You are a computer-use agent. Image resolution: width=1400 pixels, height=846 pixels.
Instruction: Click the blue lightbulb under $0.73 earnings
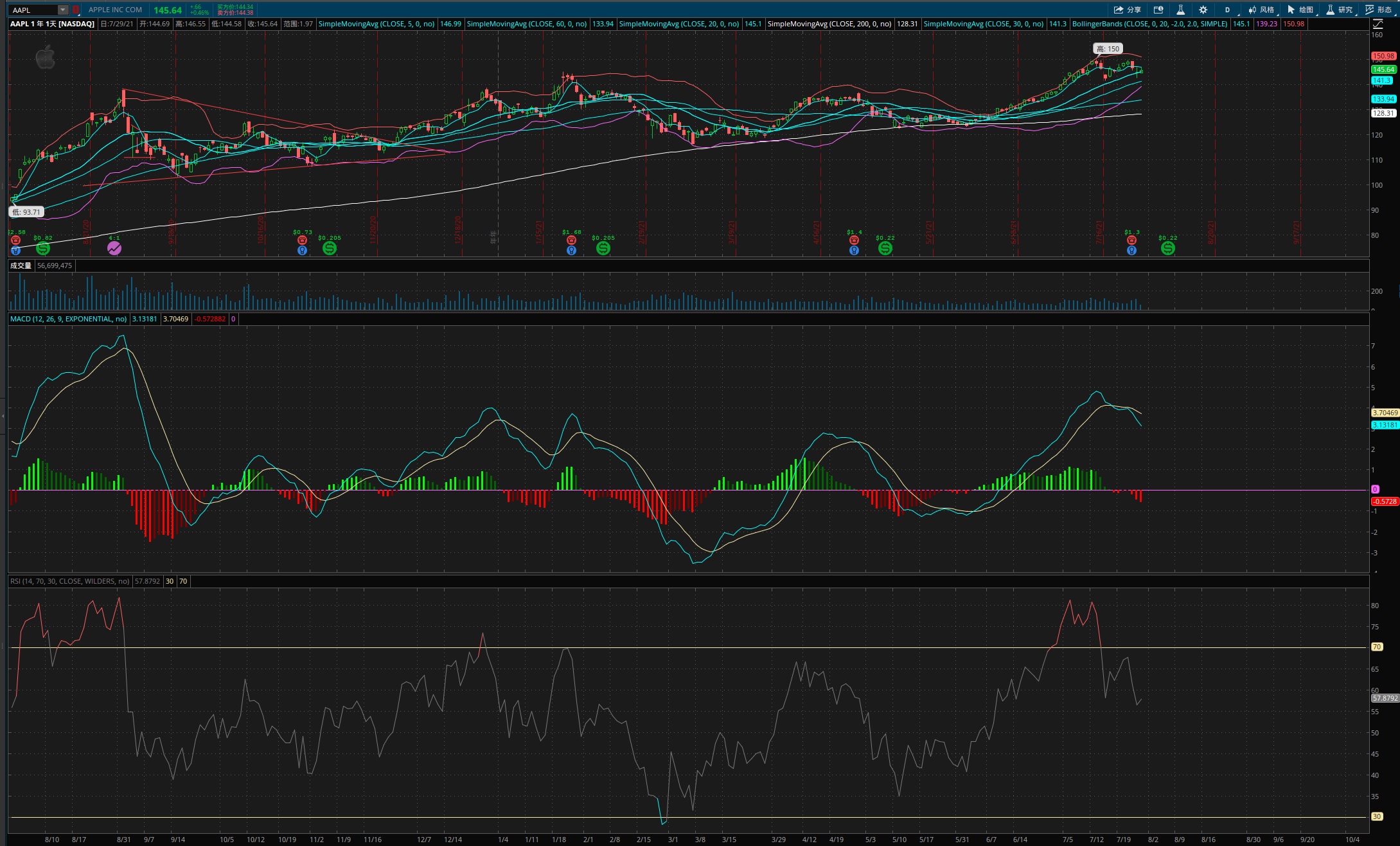pos(303,250)
